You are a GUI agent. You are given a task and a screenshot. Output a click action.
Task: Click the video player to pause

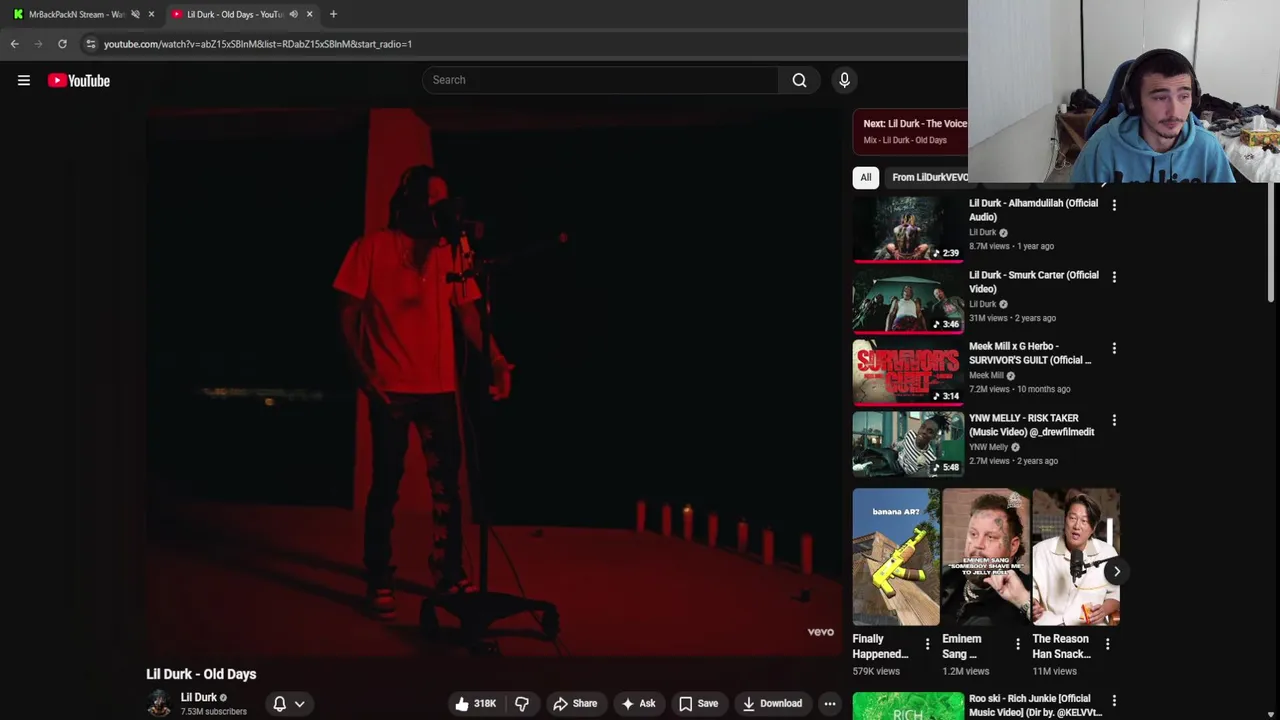click(494, 380)
